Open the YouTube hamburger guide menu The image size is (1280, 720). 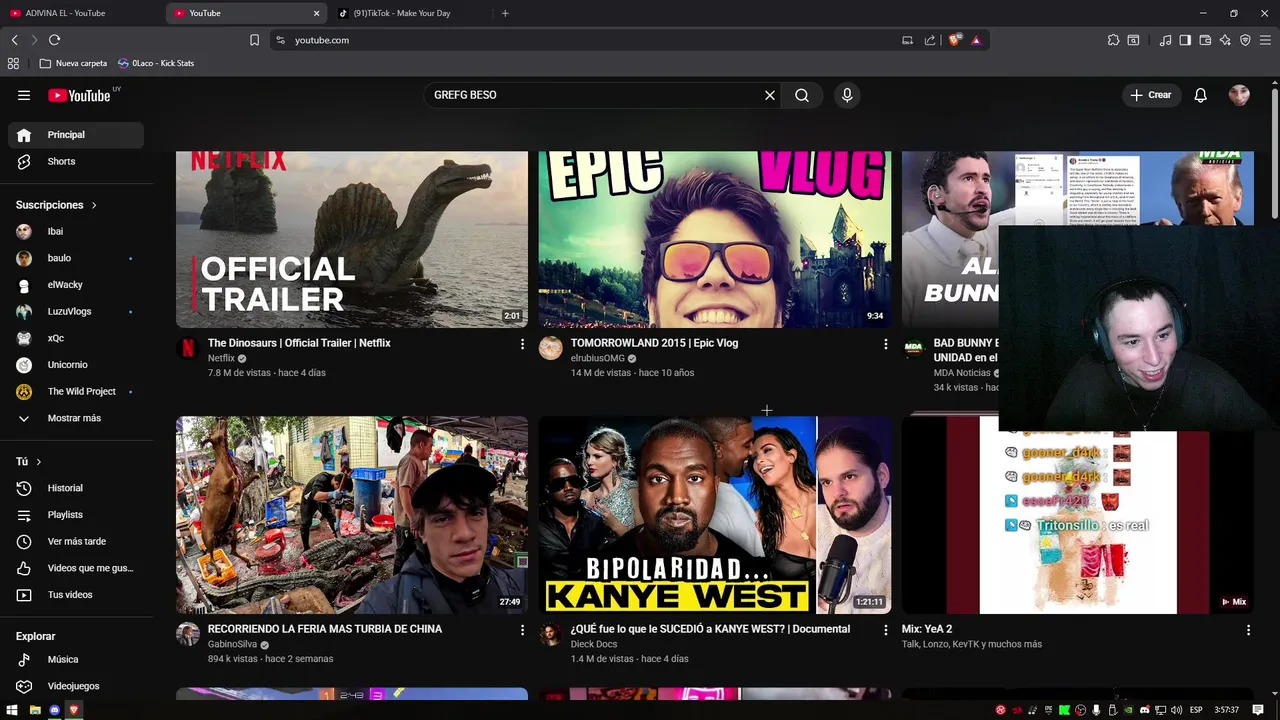click(24, 95)
